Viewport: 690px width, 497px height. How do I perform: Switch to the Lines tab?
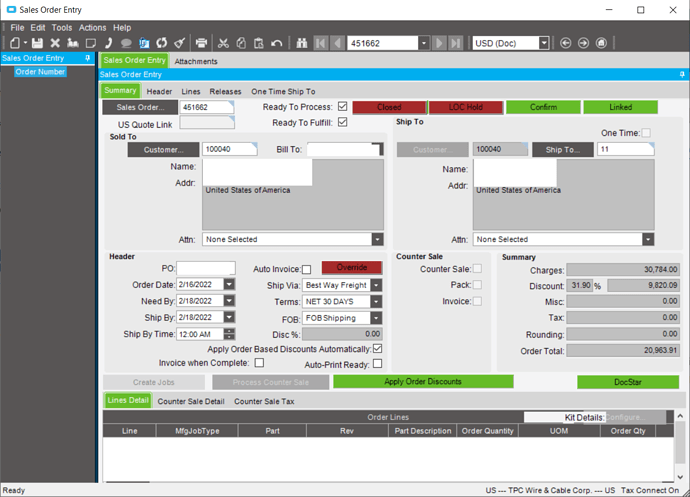tap(191, 92)
